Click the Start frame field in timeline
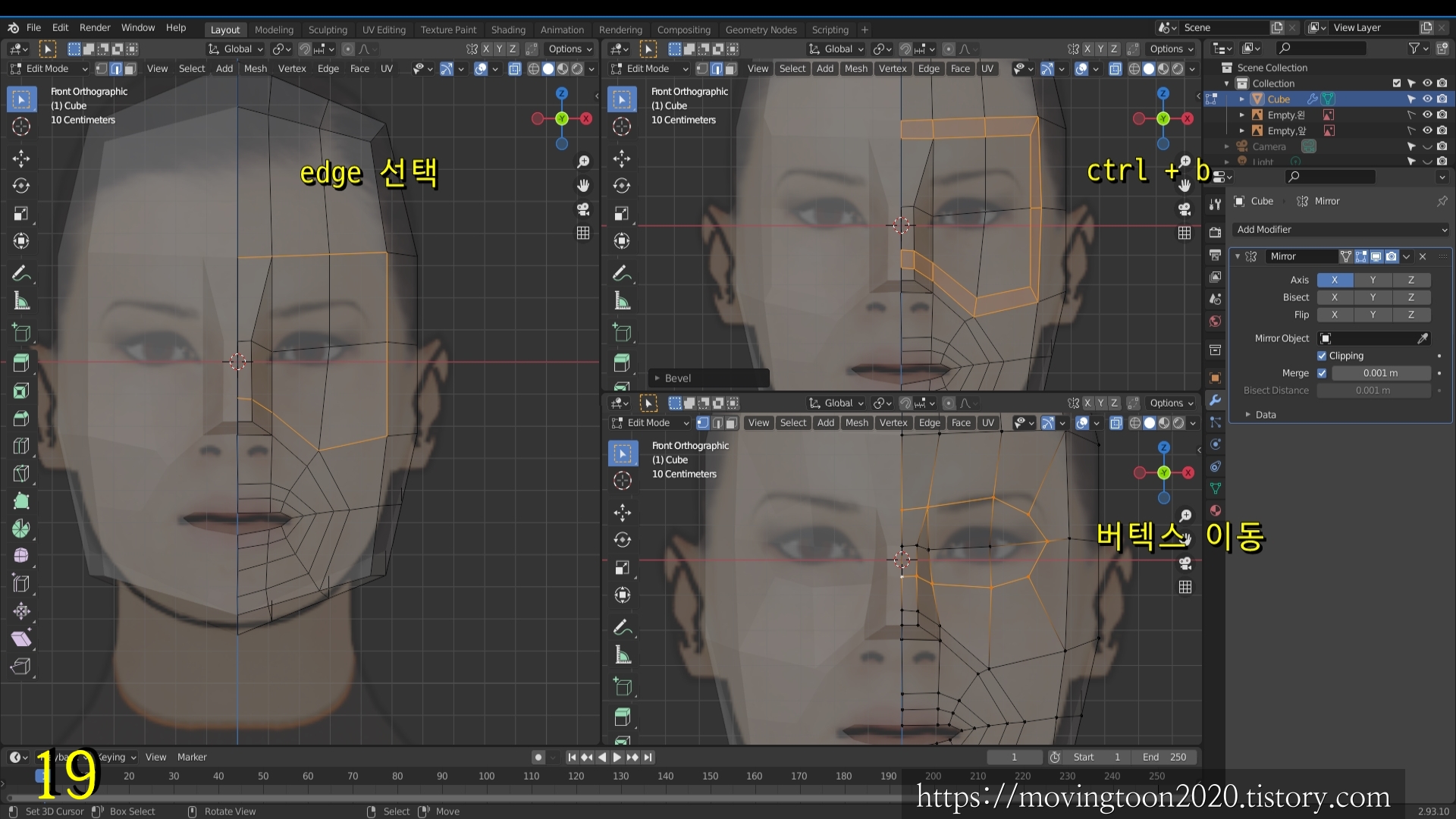The image size is (1456, 819). [1097, 757]
